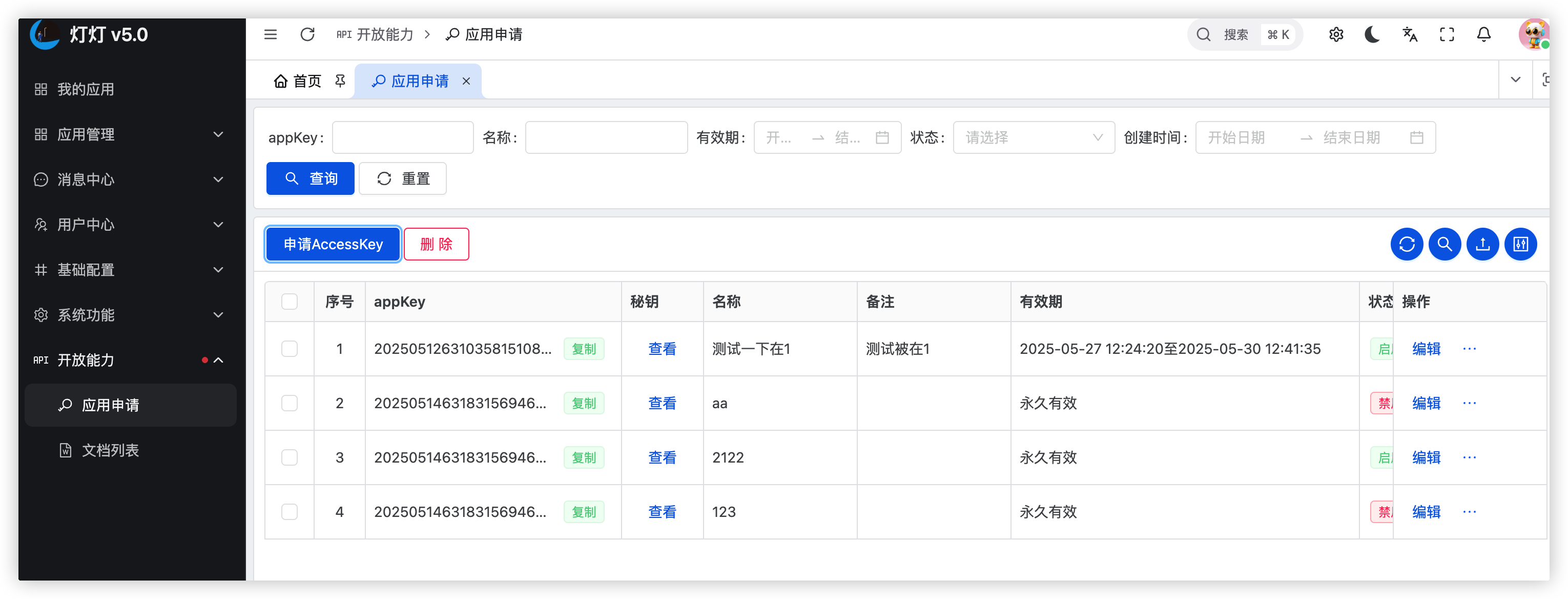
Task: Collapse sidebar with the hamburger icon
Action: [270, 35]
